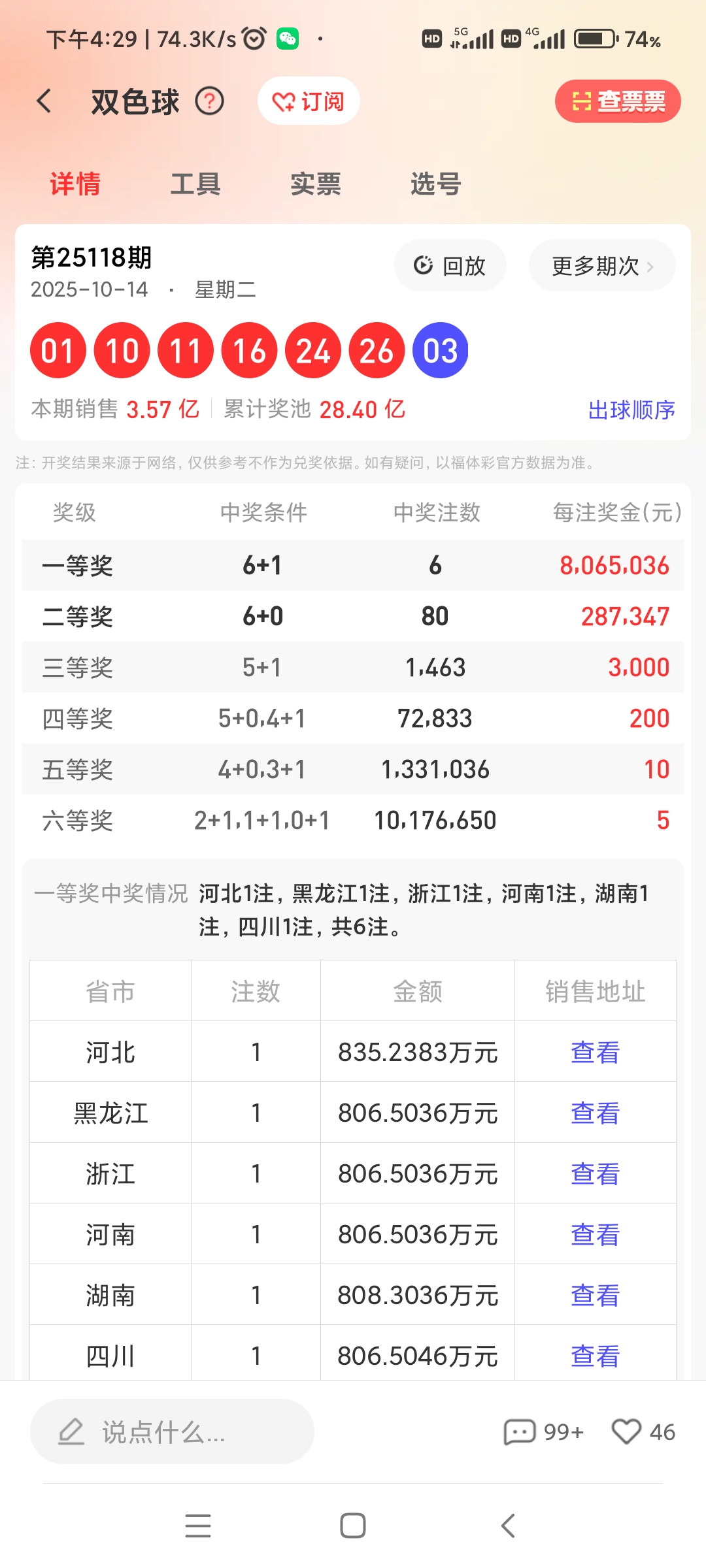Tap the 回放 replay button
The image size is (706, 1568).
coord(450,266)
